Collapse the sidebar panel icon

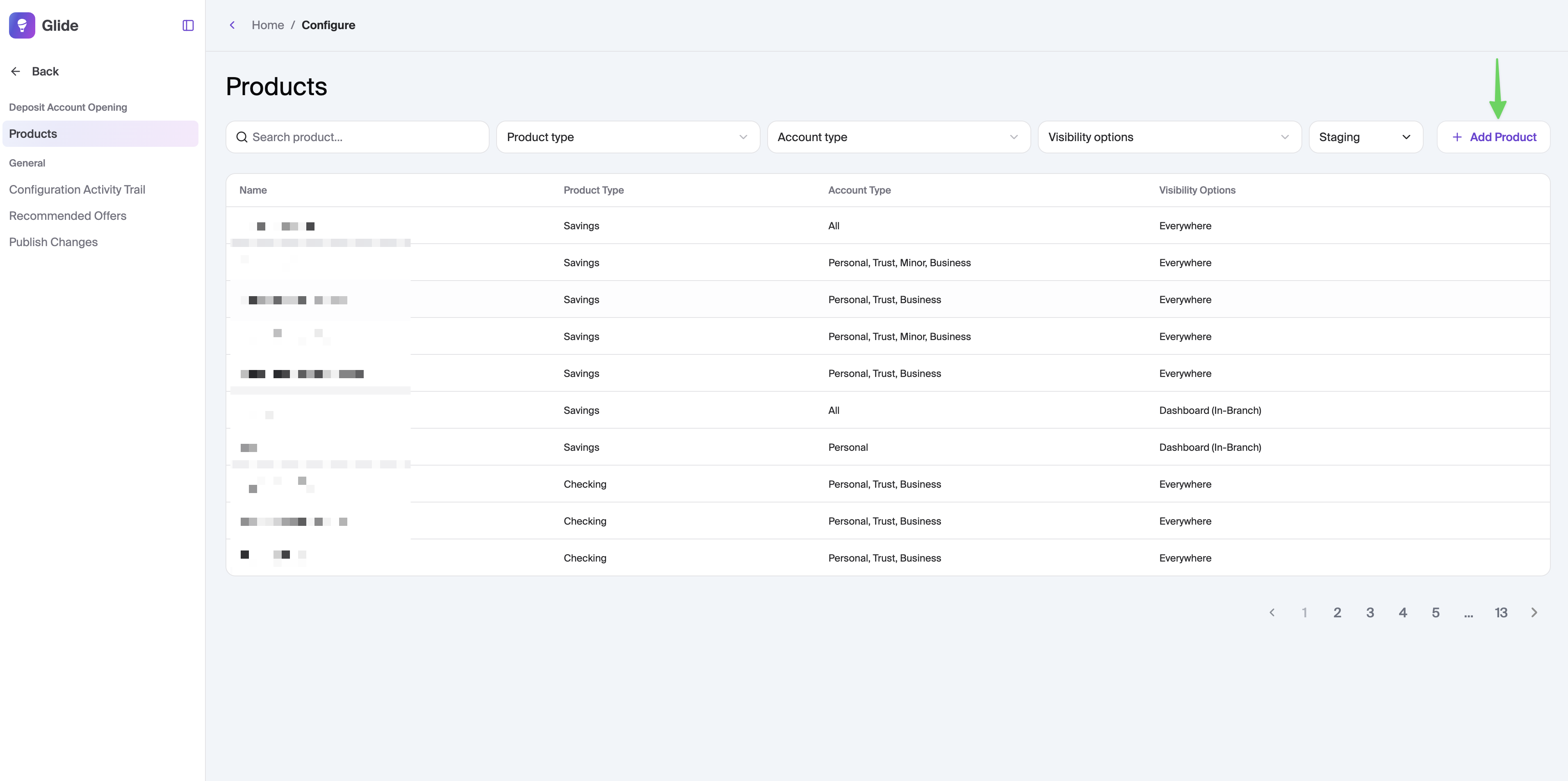[x=188, y=25]
